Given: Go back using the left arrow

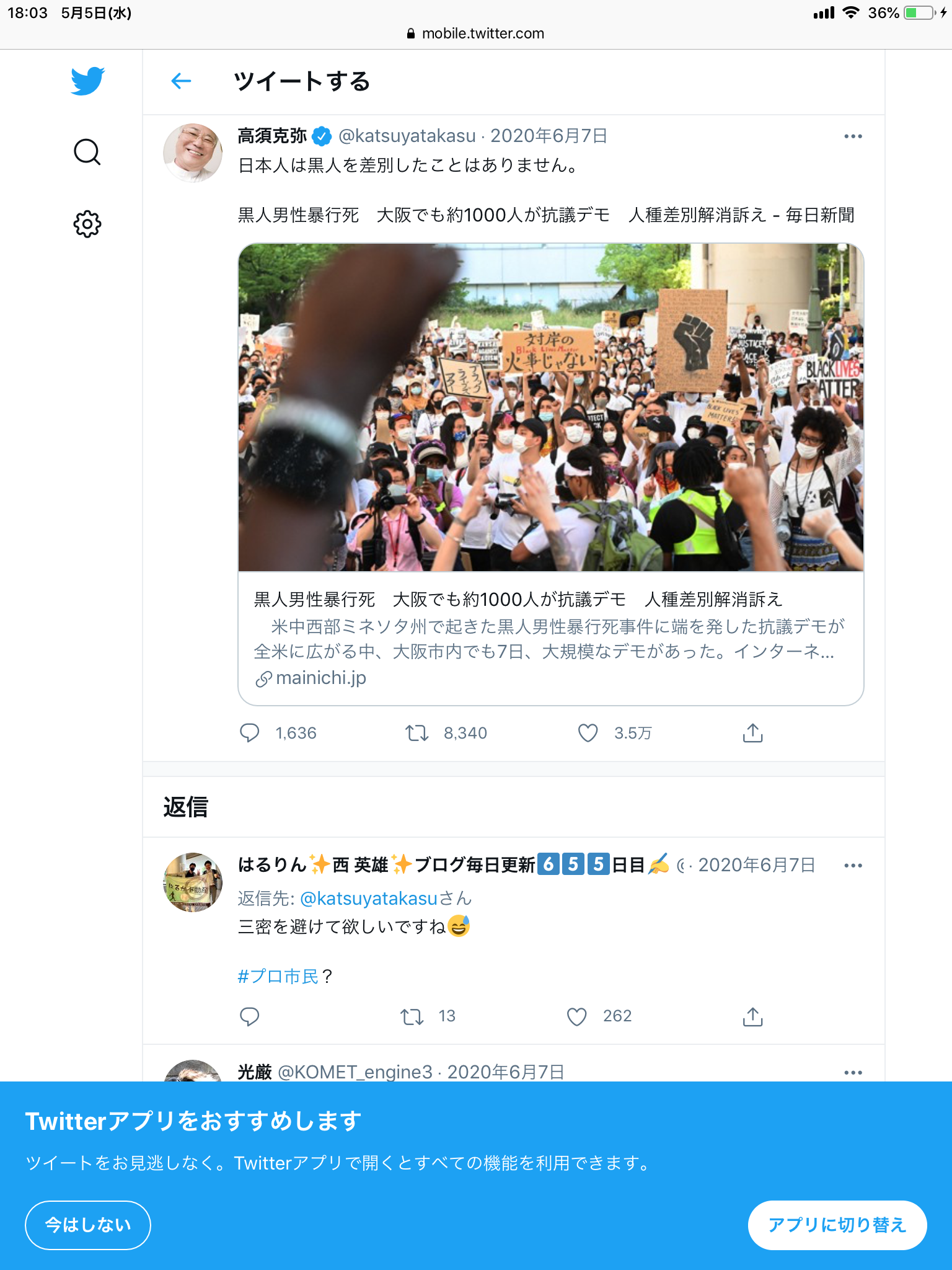Looking at the screenshot, I should (181, 81).
